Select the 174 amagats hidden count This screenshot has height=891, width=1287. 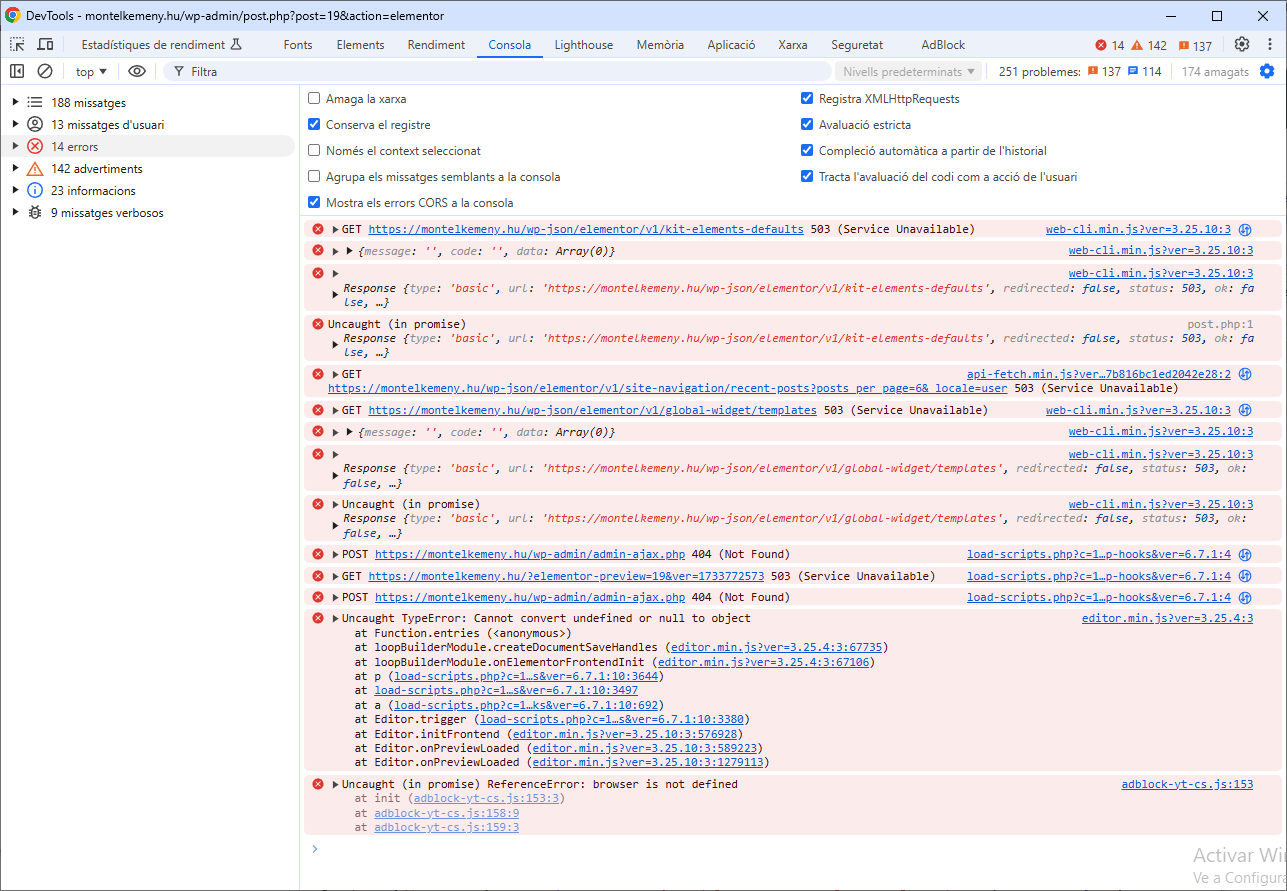tap(1215, 71)
